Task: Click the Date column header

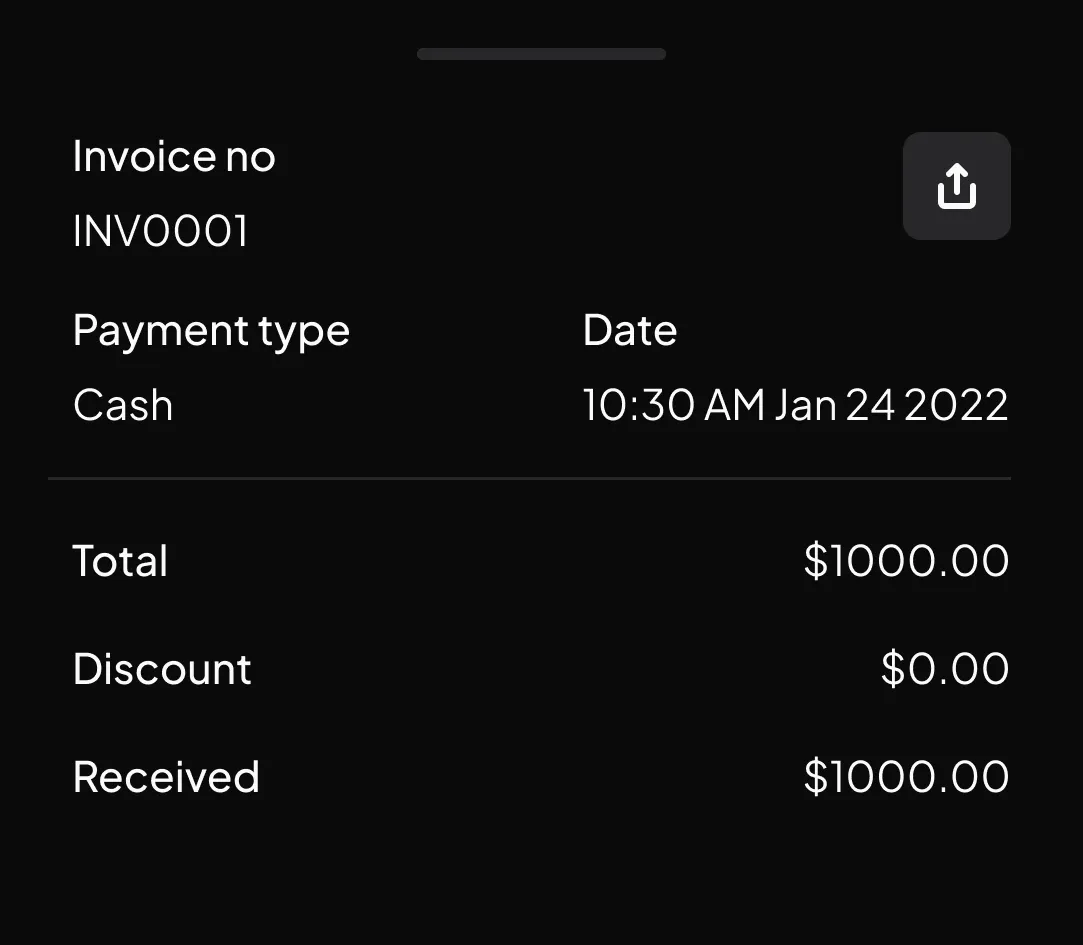Action: pyautogui.click(x=630, y=329)
